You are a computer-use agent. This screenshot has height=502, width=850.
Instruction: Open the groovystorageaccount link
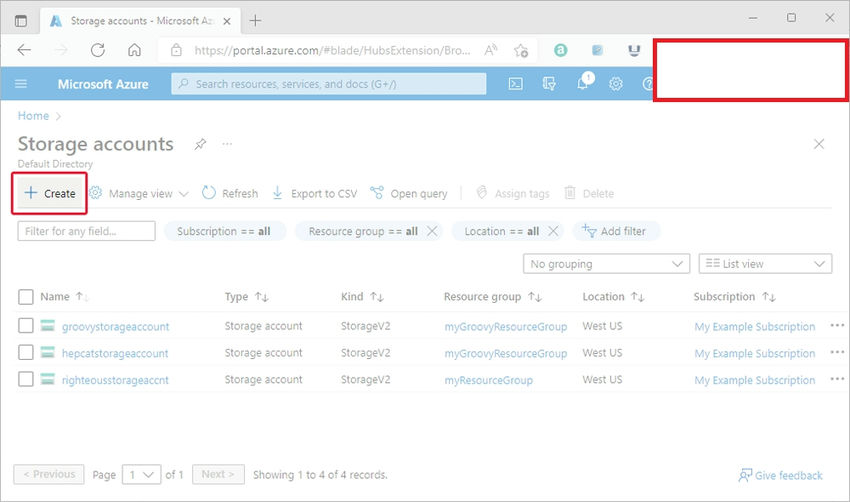tap(115, 327)
